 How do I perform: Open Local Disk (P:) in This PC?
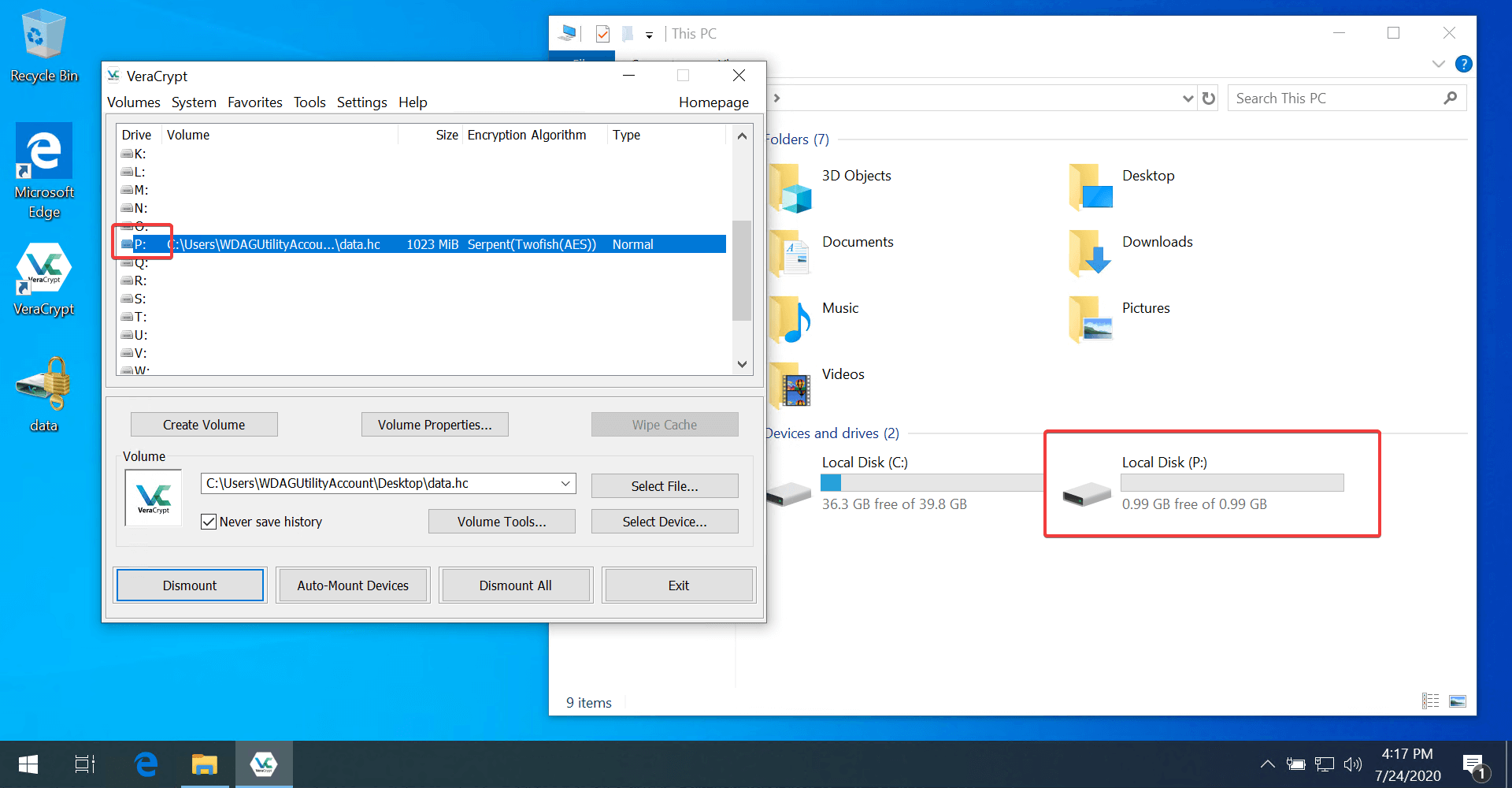tap(1164, 462)
